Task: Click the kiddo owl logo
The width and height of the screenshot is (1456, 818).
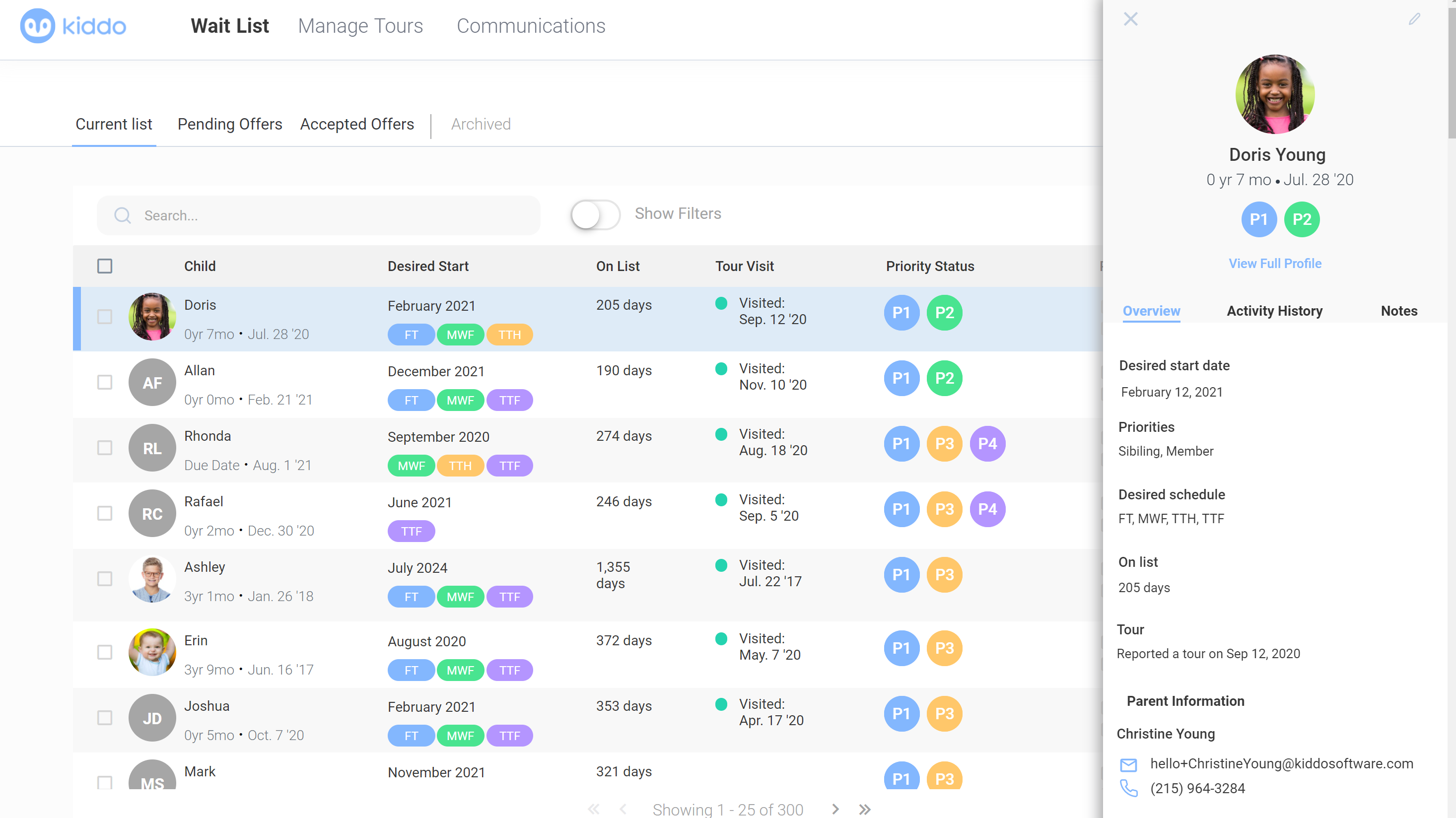Action: point(37,26)
